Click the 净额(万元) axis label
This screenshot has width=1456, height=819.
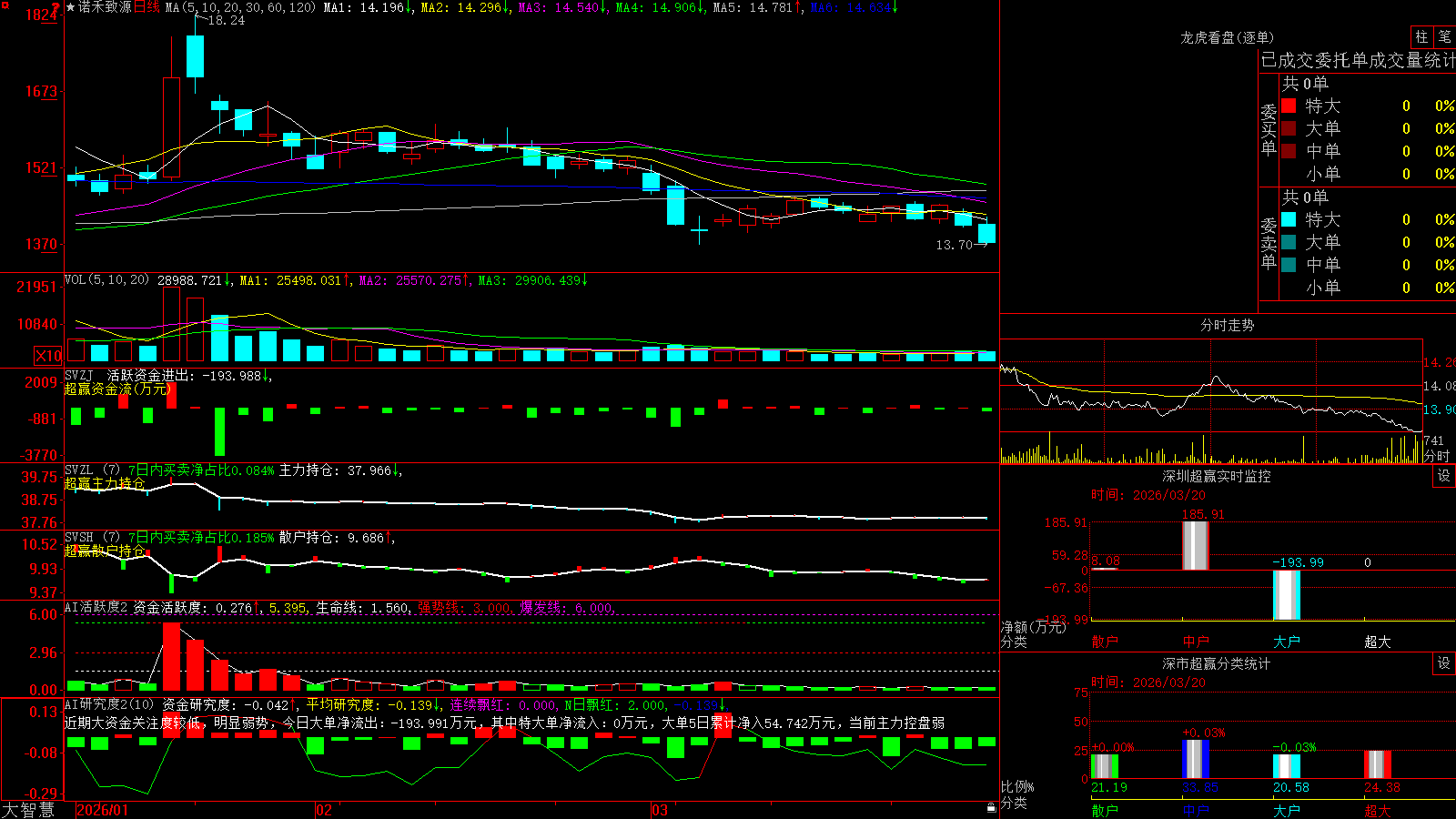(x=1033, y=627)
